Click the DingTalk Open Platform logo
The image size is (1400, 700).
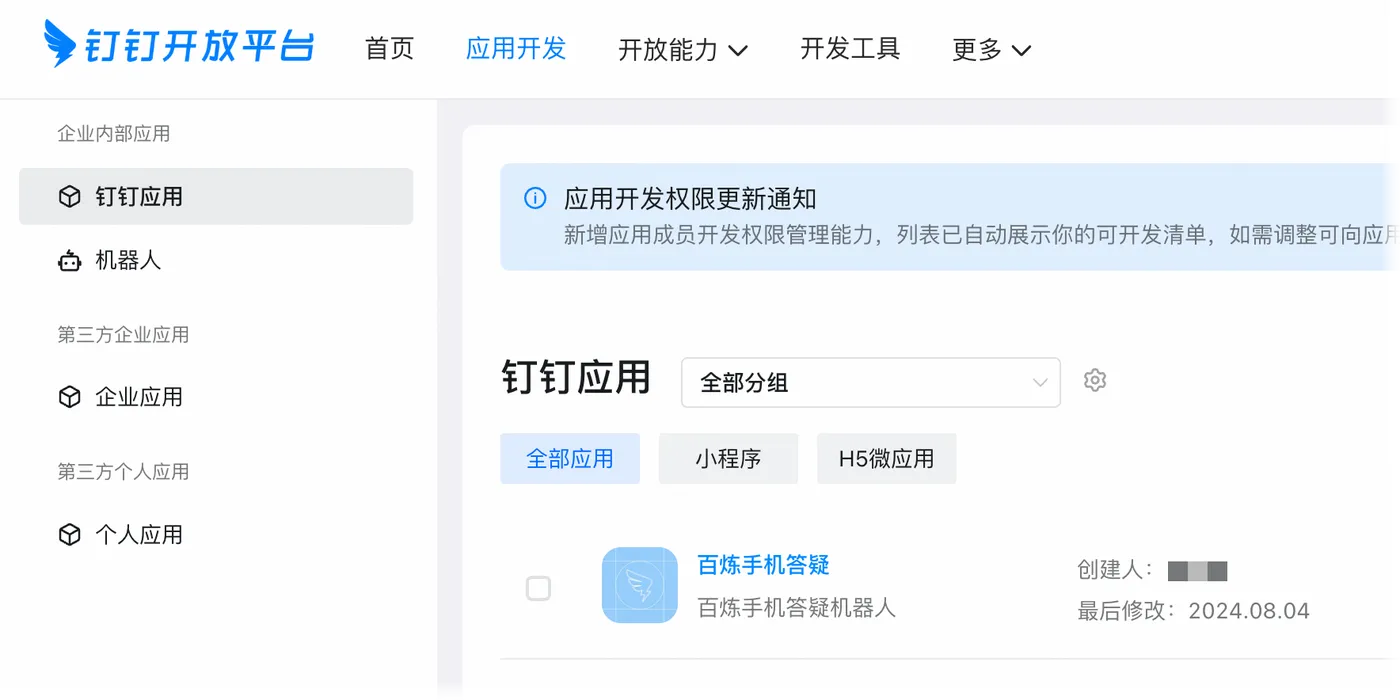180,46
